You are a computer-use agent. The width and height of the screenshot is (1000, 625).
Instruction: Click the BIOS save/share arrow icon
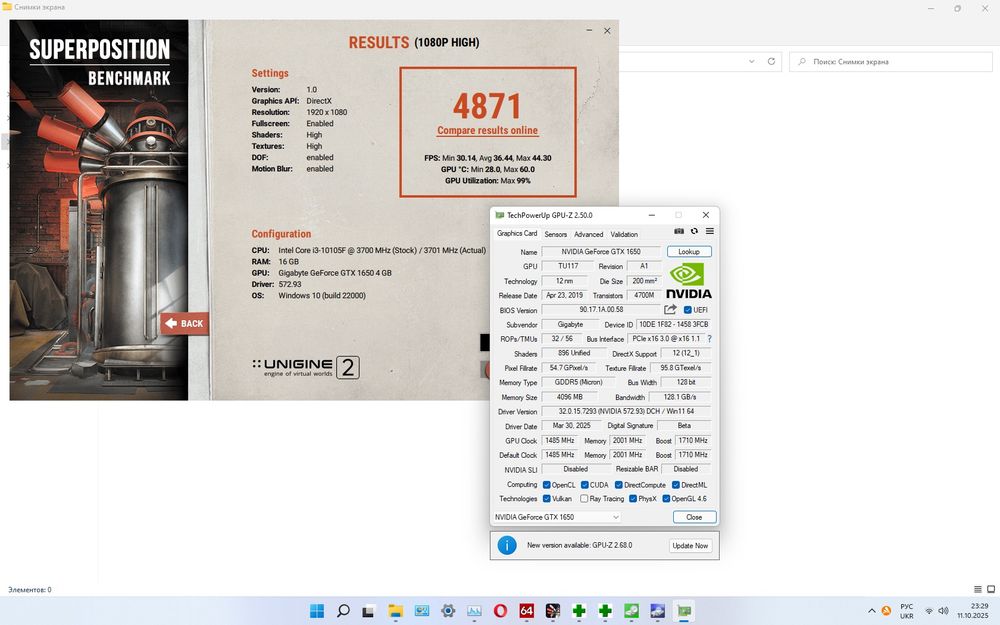670,310
